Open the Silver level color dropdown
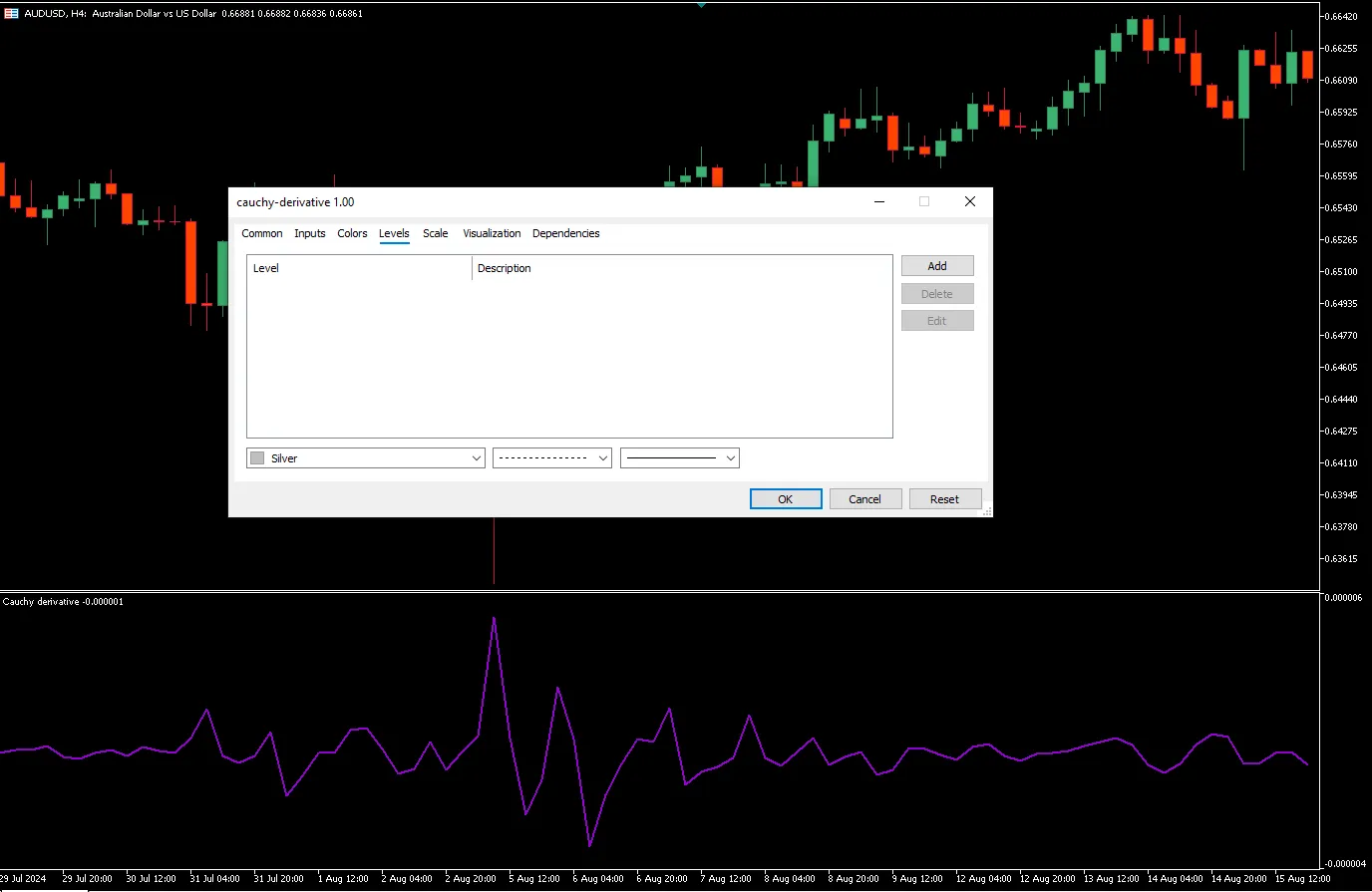Screen dimensions: 1372x892 pyautogui.click(x=366, y=458)
